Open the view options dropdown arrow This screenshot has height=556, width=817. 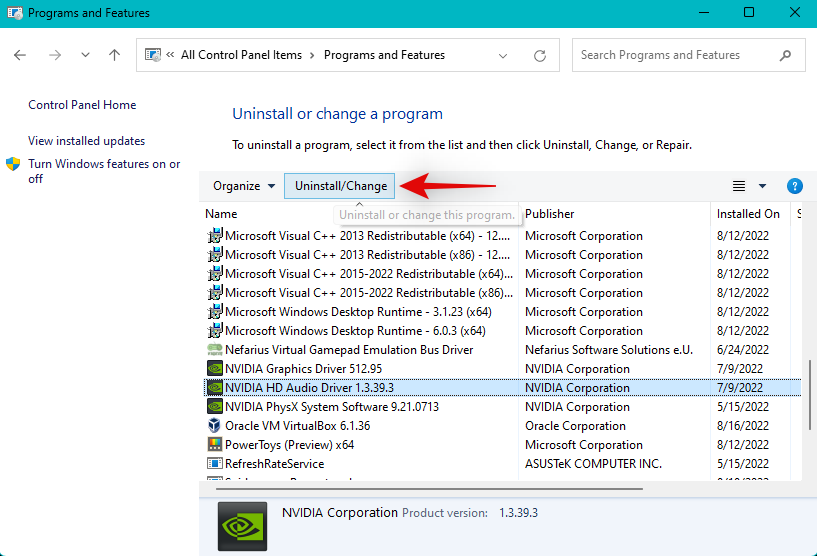(762, 186)
